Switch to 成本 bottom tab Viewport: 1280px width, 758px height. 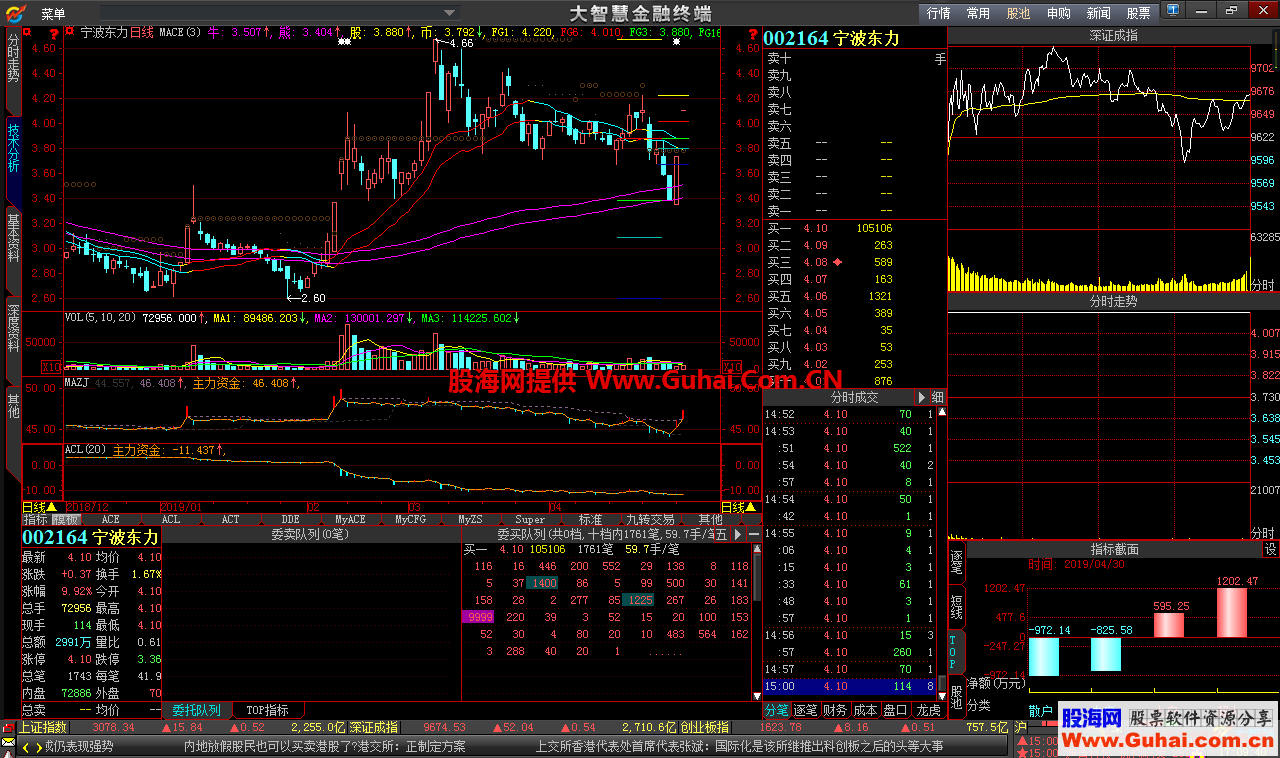click(x=865, y=710)
